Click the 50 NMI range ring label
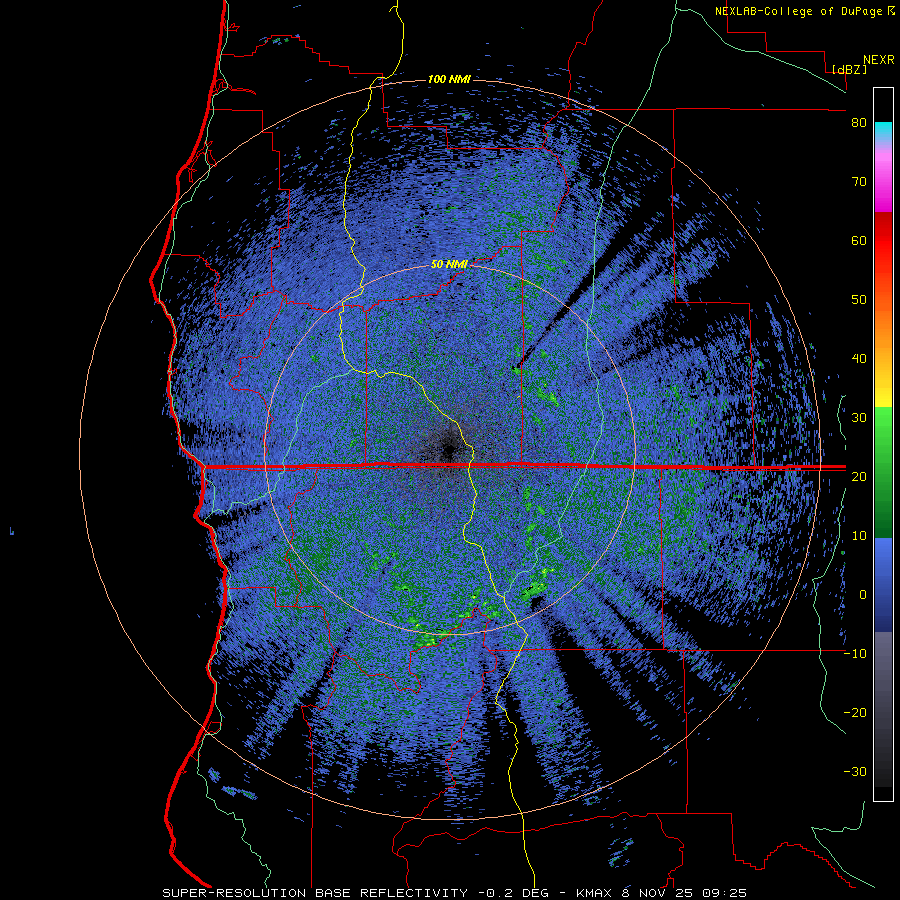The width and height of the screenshot is (900, 900). (x=449, y=265)
